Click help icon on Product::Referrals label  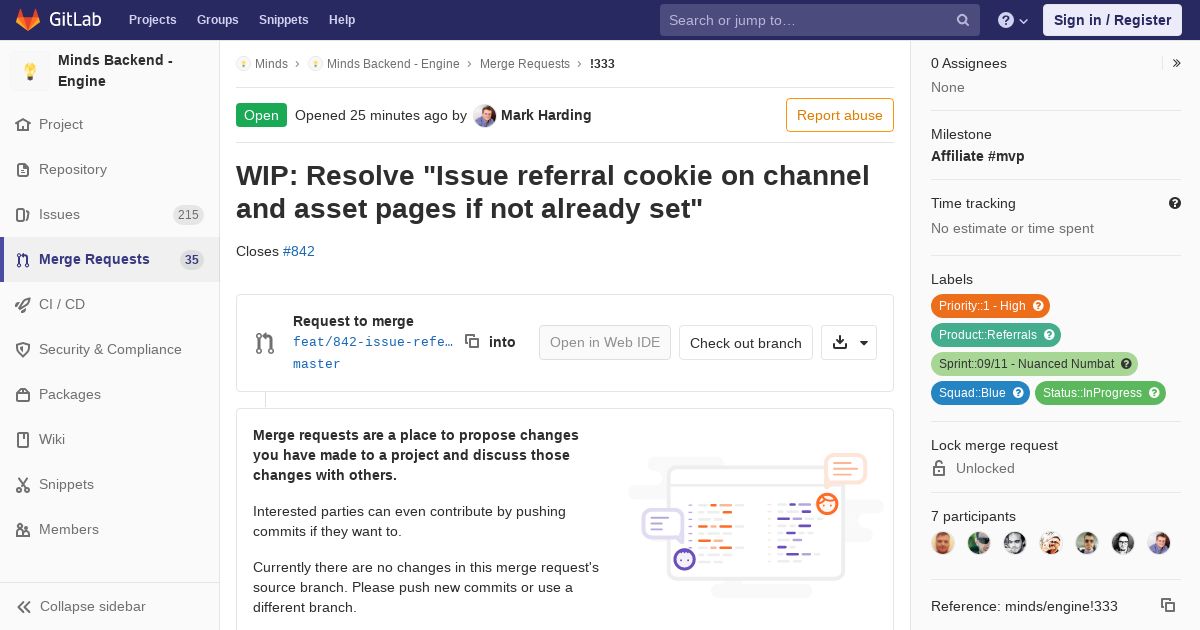pyautogui.click(x=1049, y=335)
